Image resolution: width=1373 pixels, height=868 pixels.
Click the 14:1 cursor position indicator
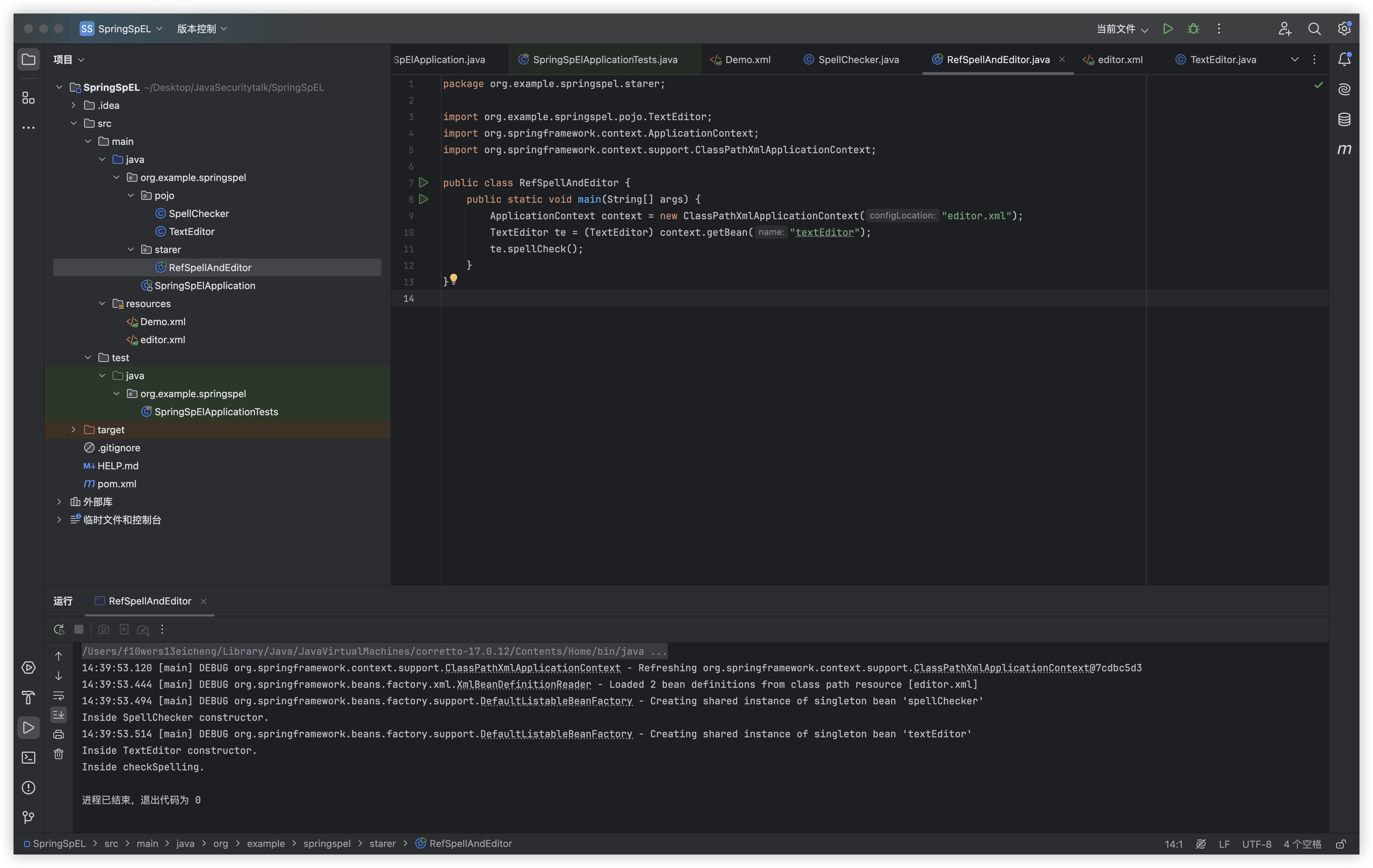[1174, 844]
